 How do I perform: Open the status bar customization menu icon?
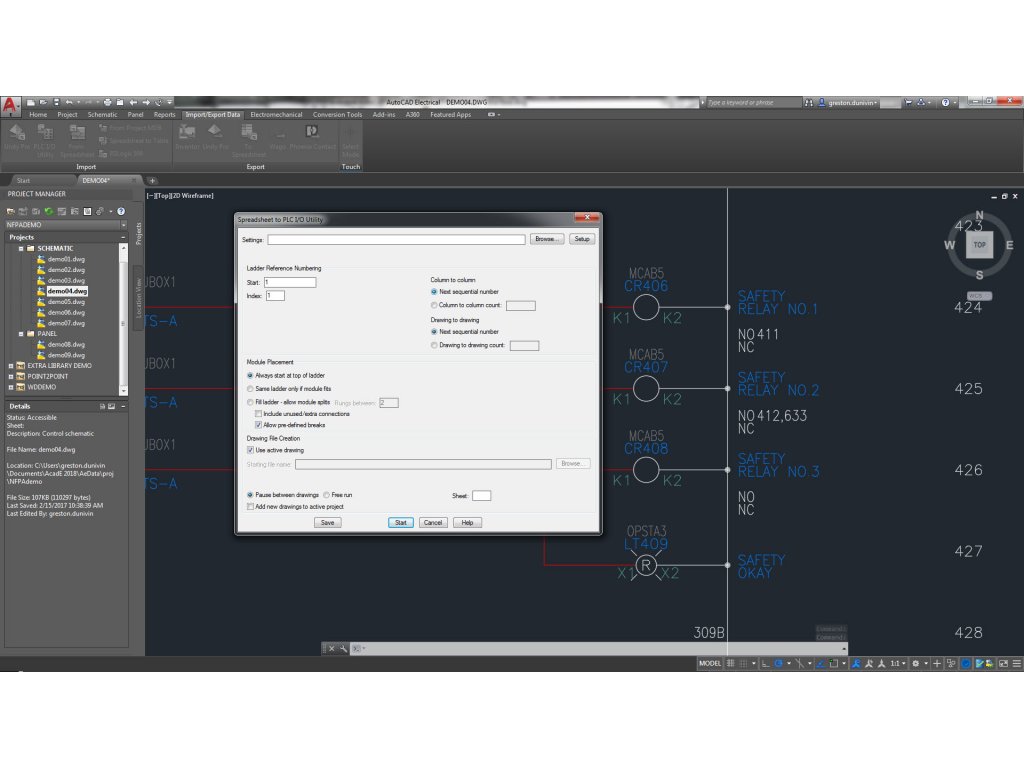click(x=1017, y=664)
